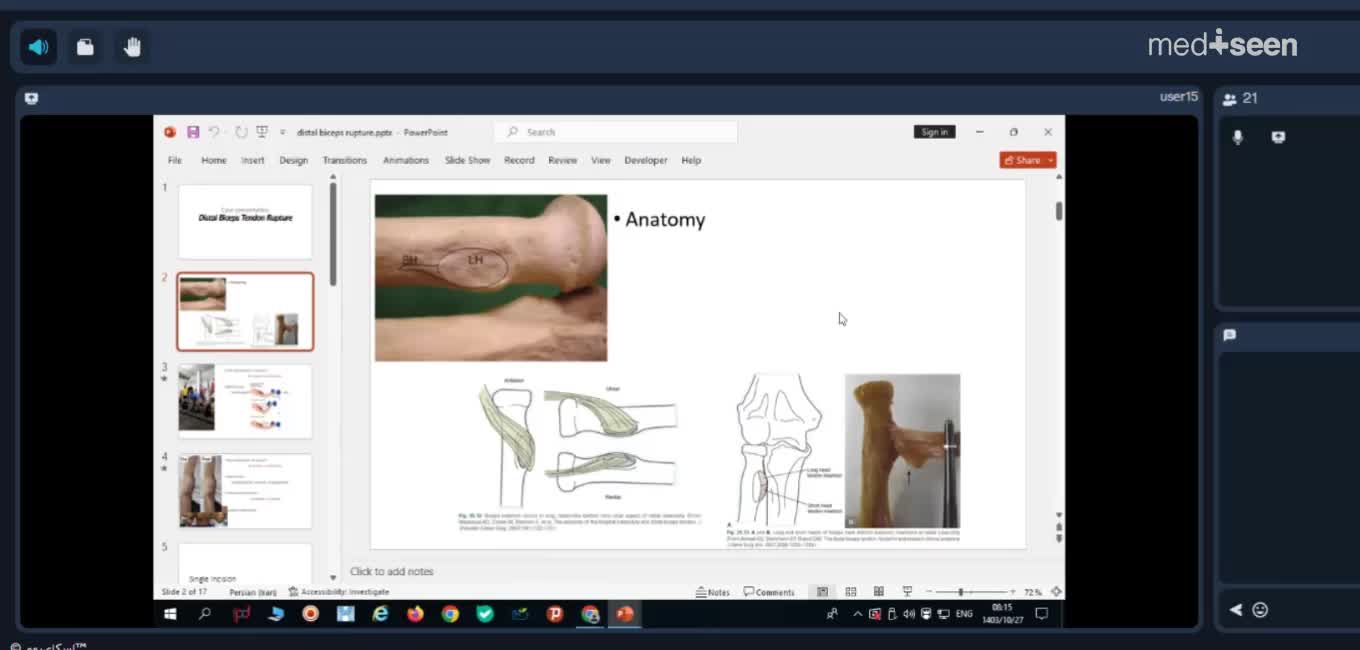Click the Save icon in the quick access toolbar
1360x650 pixels.
coord(193,132)
